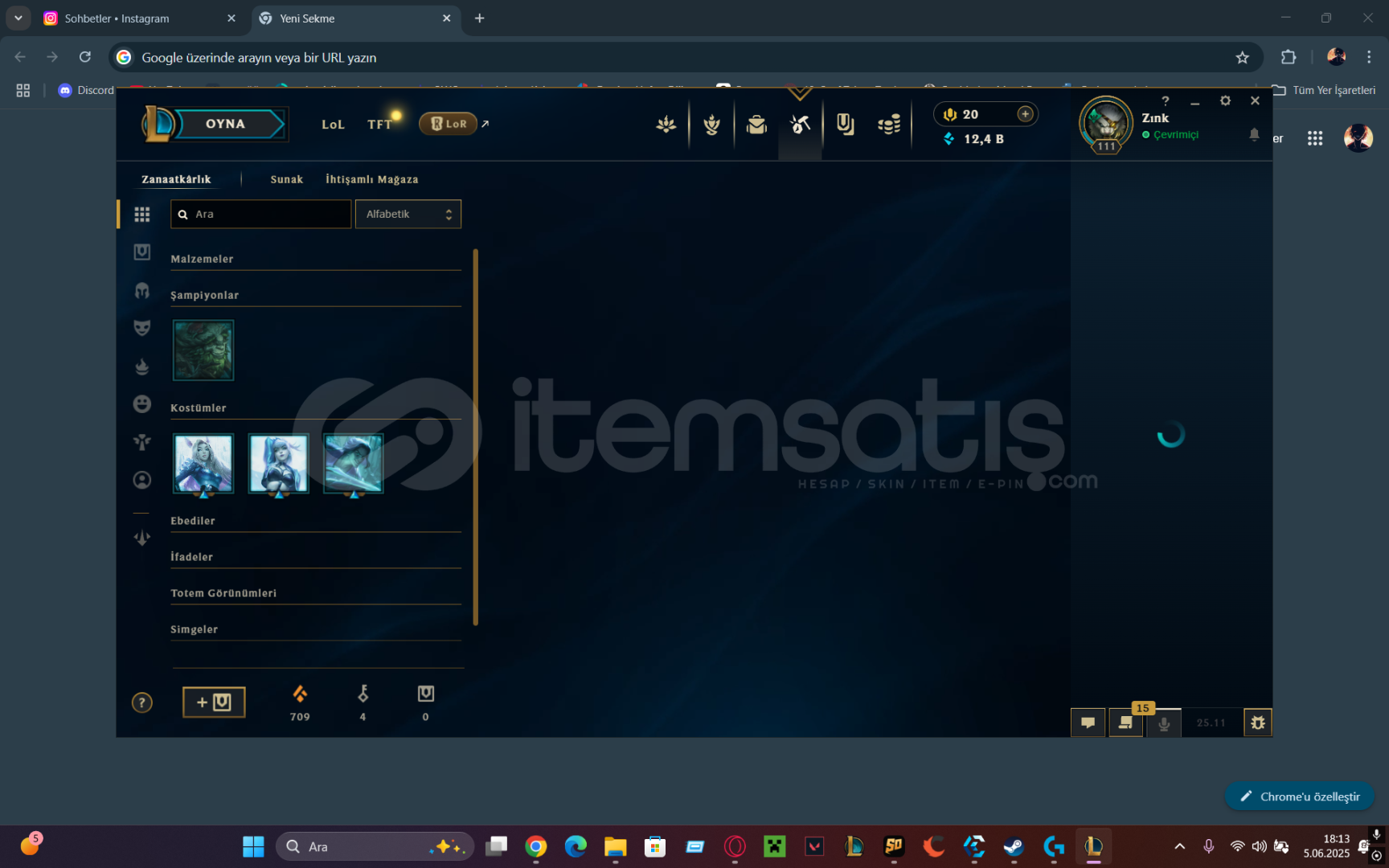The image size is (1389, 868).
Task: Select the first skin shard under Kostümler
Action: point(203,464)
